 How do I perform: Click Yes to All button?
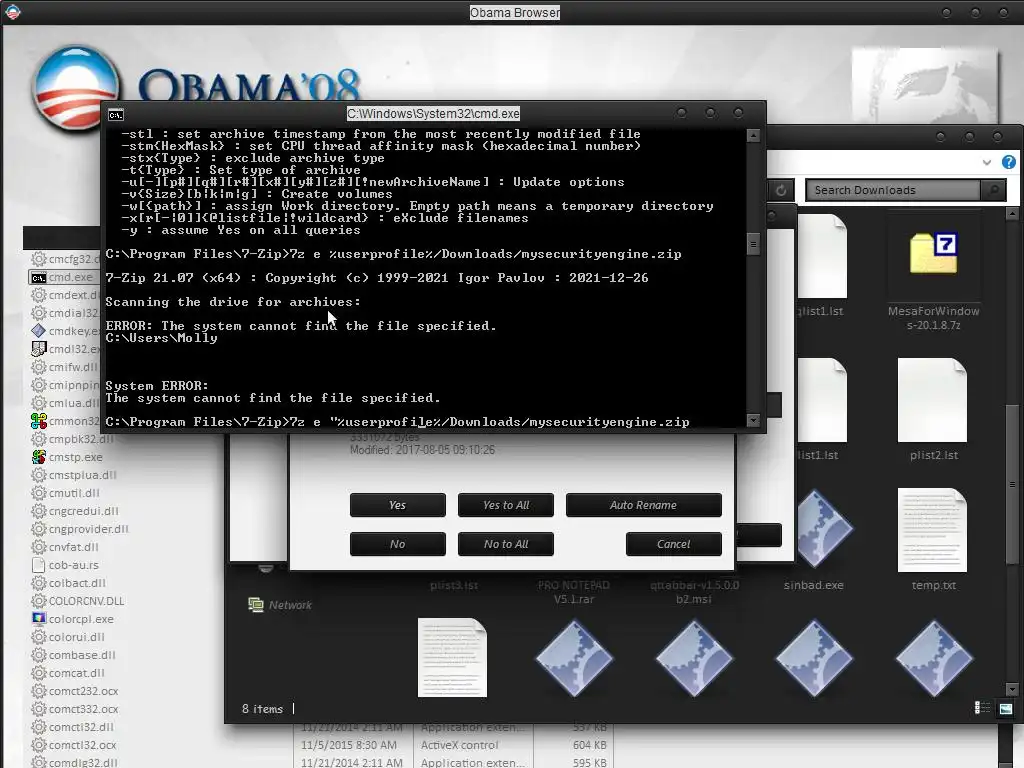tap(505, 505)
